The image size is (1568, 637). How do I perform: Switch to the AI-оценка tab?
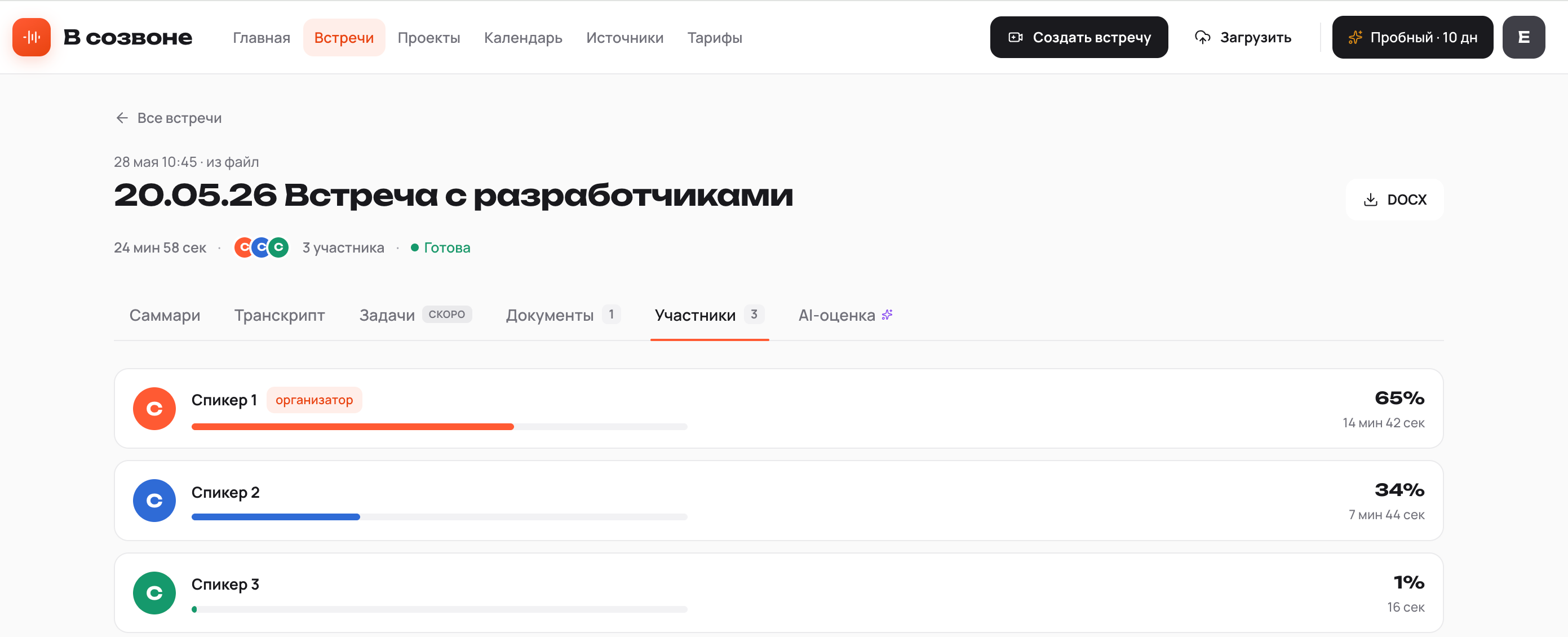845,315
